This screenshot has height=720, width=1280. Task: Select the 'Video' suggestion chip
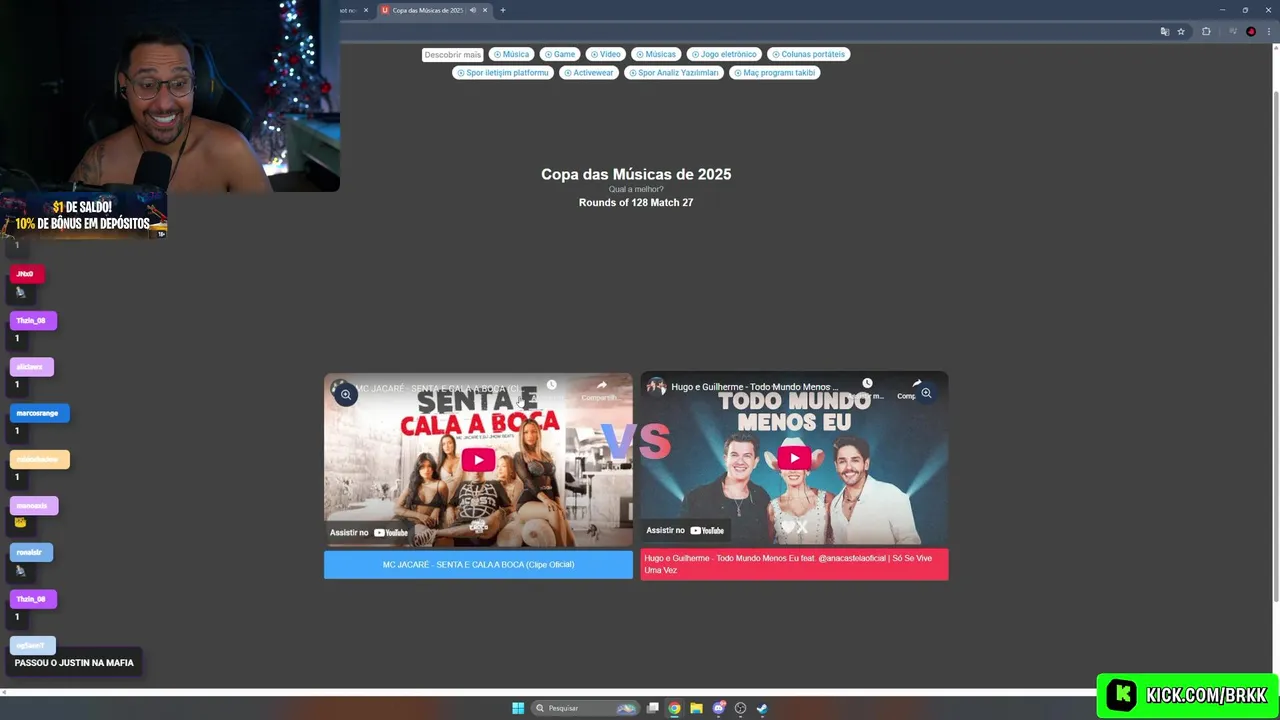[x=605, y=54]
